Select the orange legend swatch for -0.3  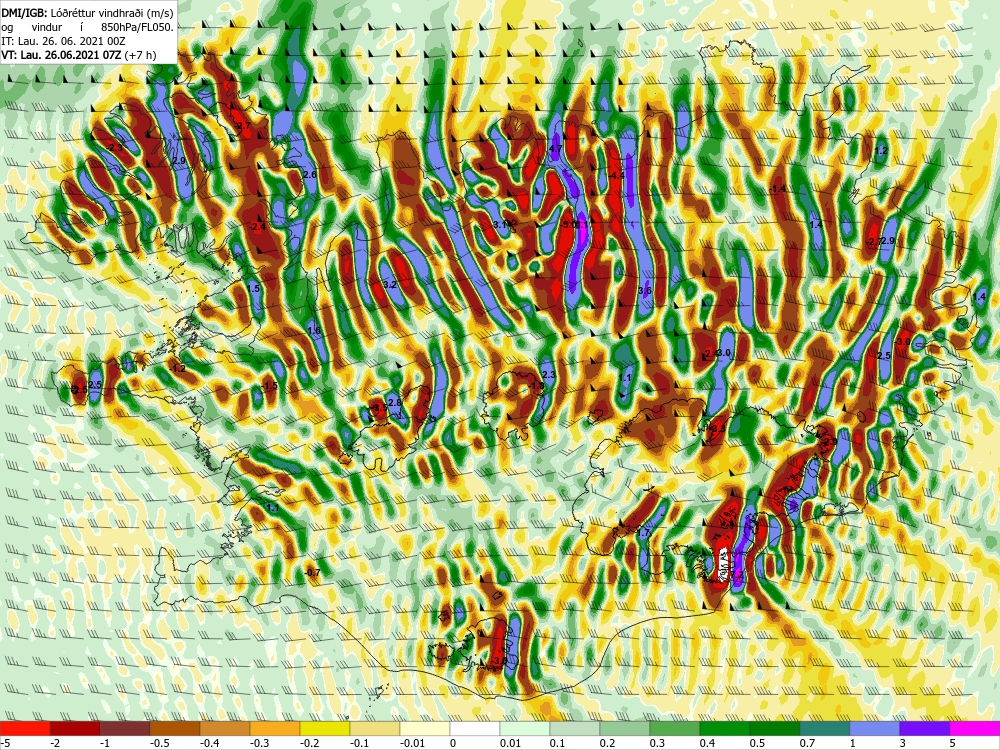pyautogui.click(x=275, y=728)
